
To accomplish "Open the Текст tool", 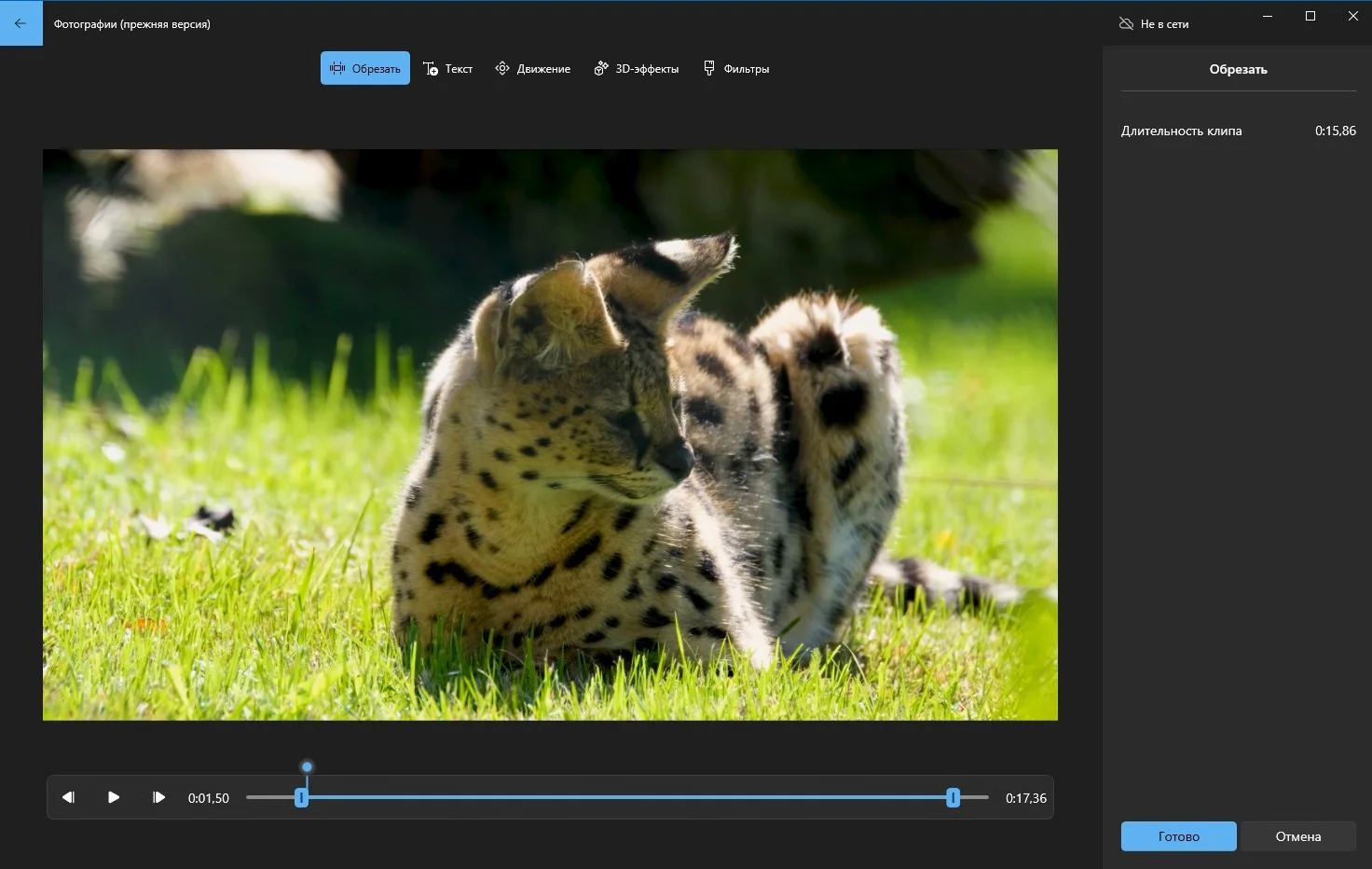I will point(447,68).
